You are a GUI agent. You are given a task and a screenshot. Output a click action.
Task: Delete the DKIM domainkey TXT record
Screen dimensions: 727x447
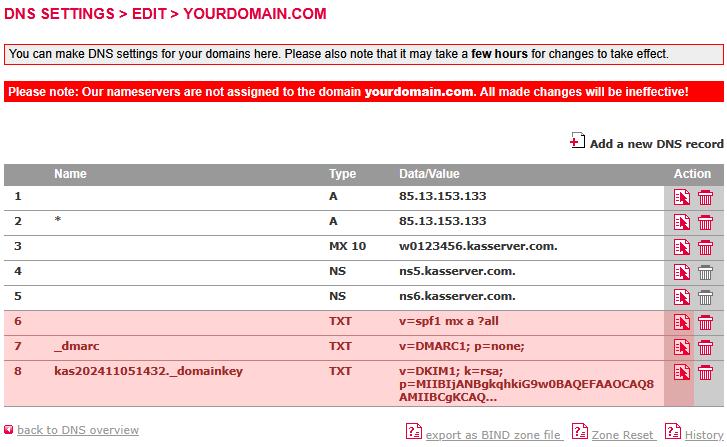(705, 372)
